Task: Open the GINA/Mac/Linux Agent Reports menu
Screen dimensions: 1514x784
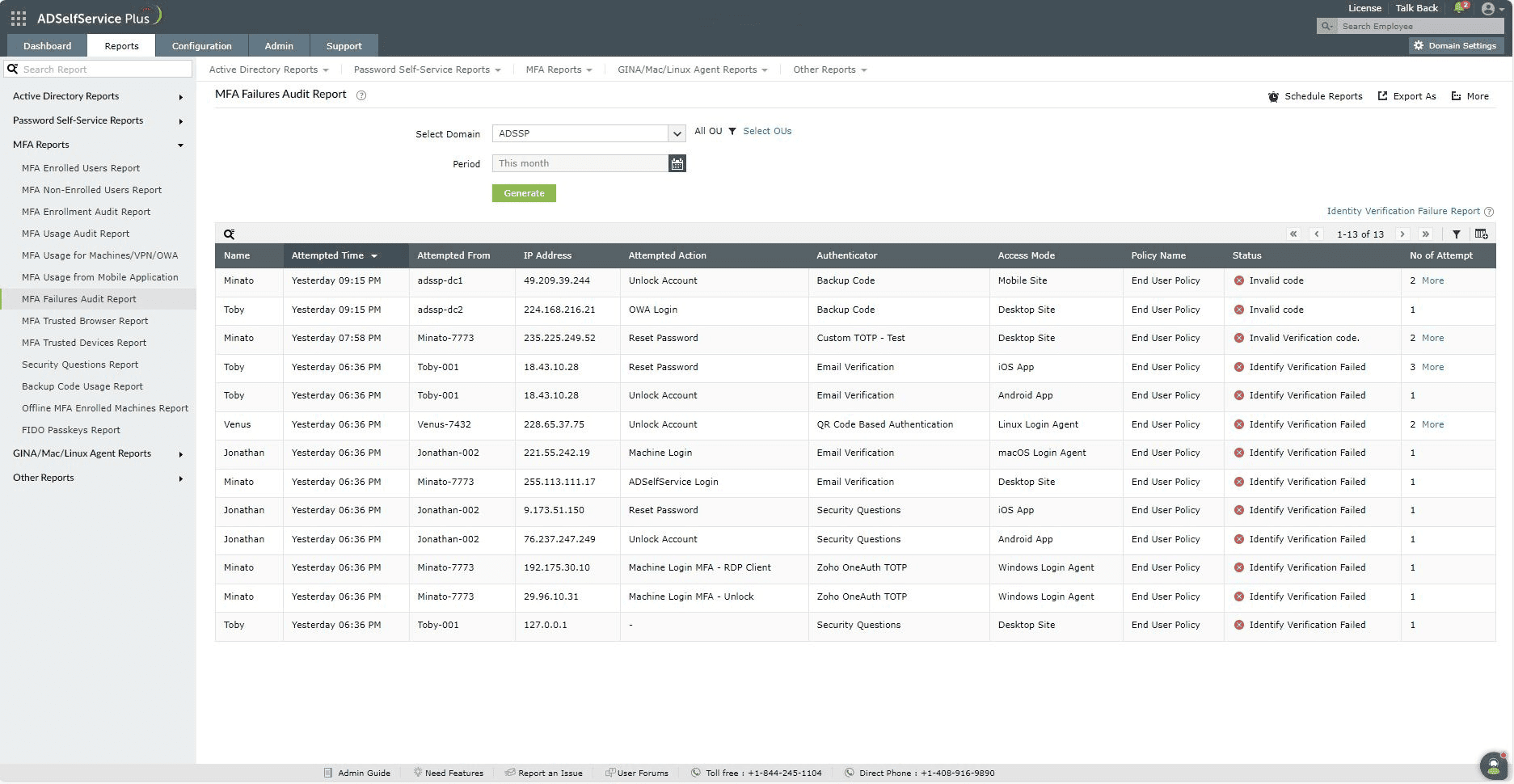Action: [x=691, y=70]
